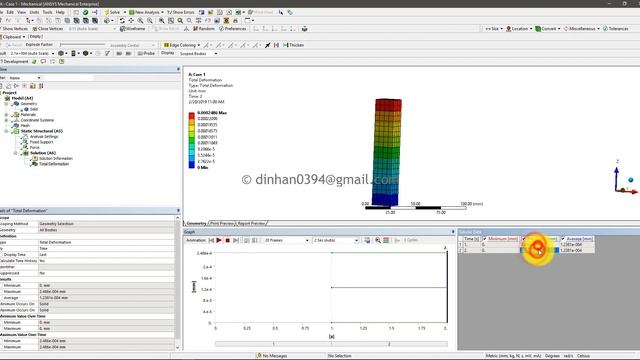Screen dimensions: 640x360
Task: Open annotation Preferences
Action: [233, 29]
